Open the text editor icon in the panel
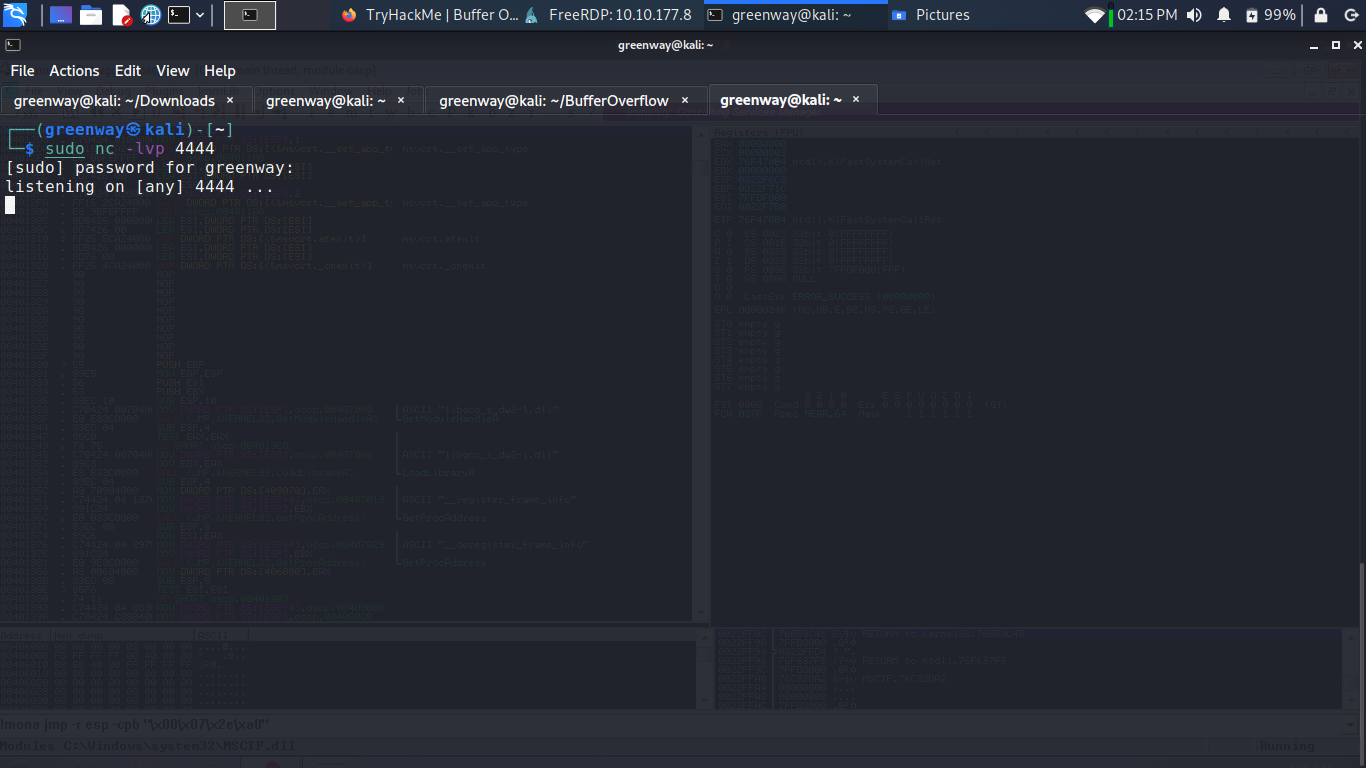Viewport: 1366px width, 768px height. coord(119,15)
